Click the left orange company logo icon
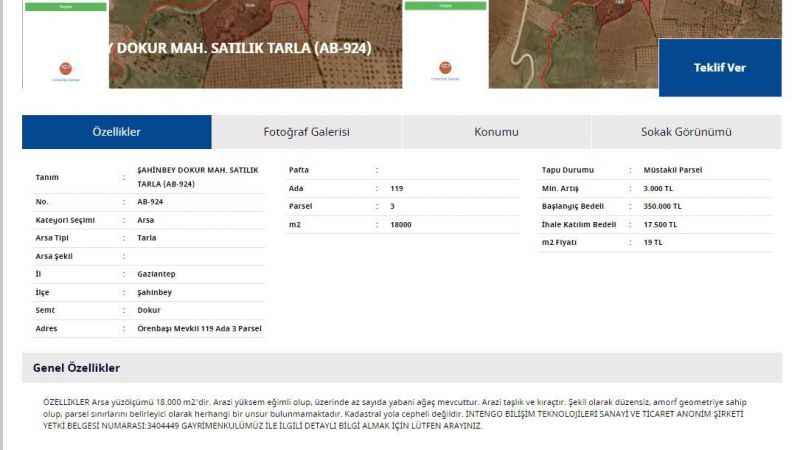The image size is (800, 450). (66, 68)
